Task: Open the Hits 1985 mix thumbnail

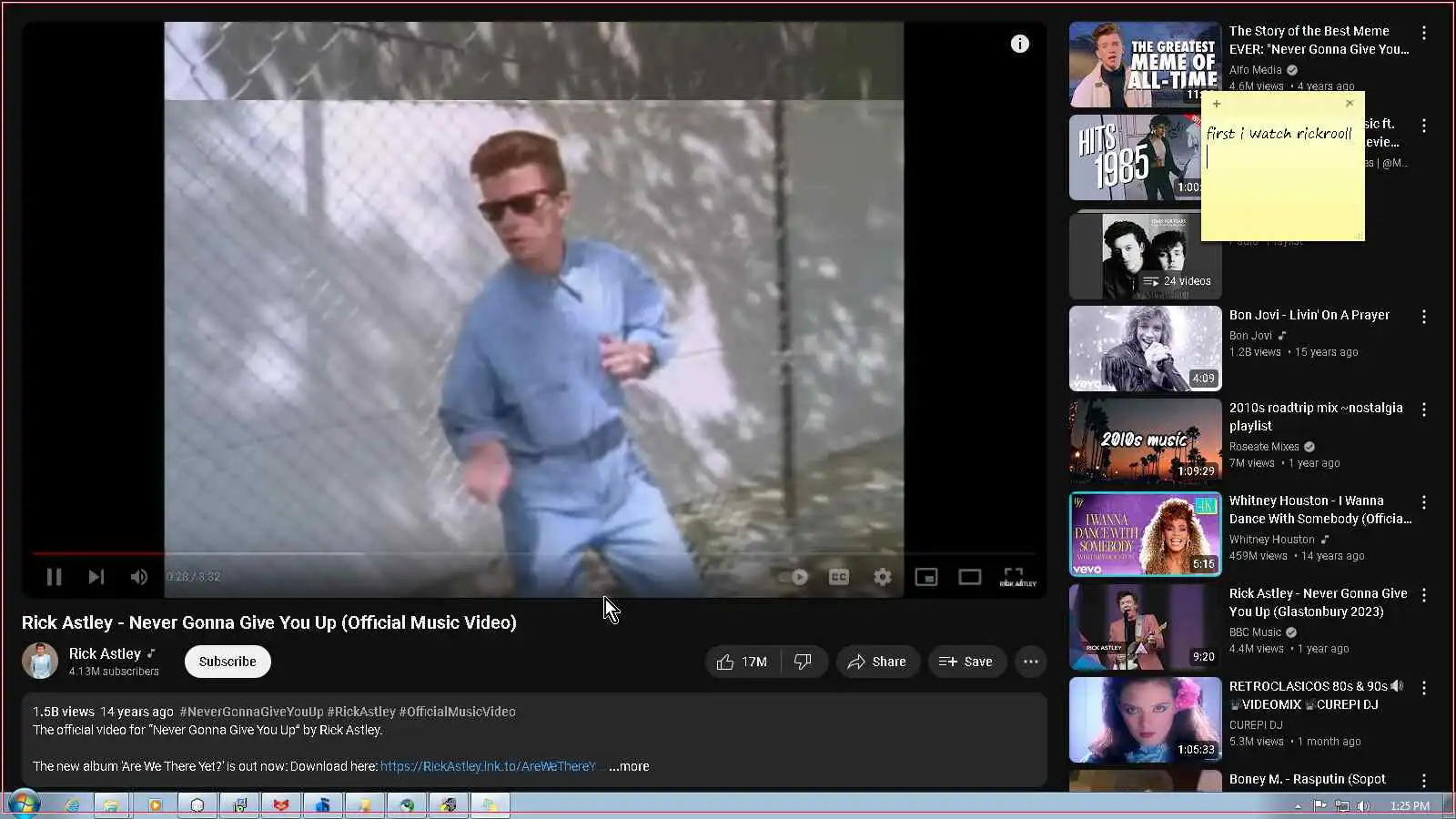Action: [1135, 157]
